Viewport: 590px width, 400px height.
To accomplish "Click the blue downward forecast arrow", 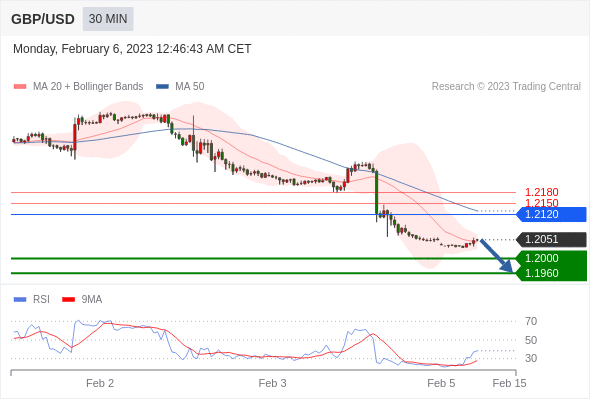I will (x=497, y=255).
